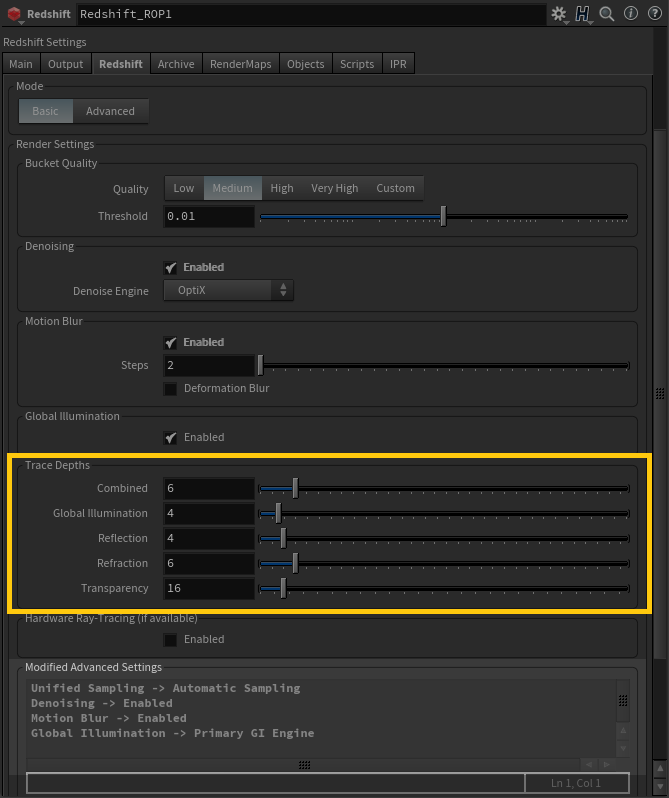Open the Output tab
Image resolution: width=669 pixels, height=798 pixels.
point(66,64)
